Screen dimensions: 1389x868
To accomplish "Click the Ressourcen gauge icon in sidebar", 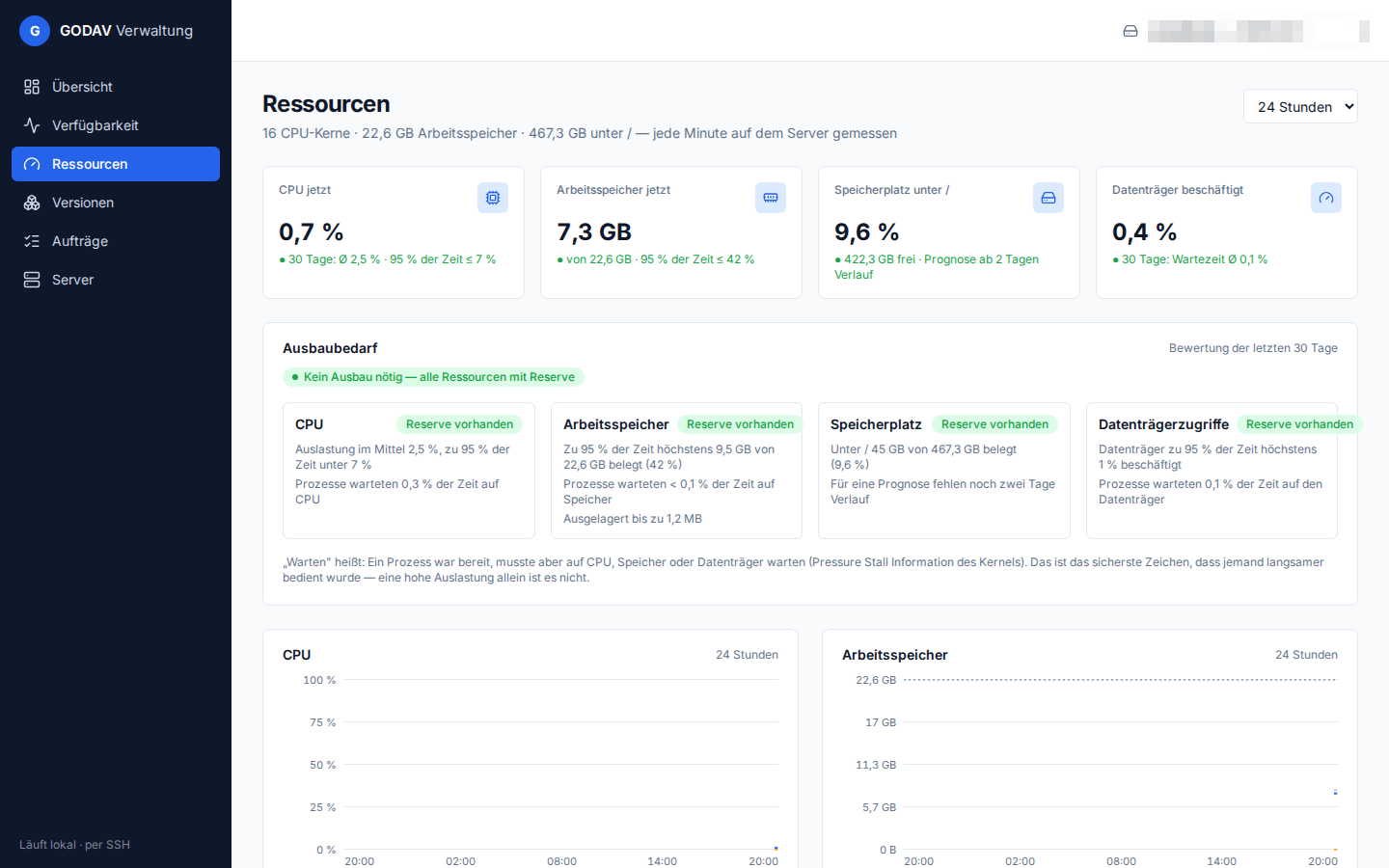I will pos(32,164).
